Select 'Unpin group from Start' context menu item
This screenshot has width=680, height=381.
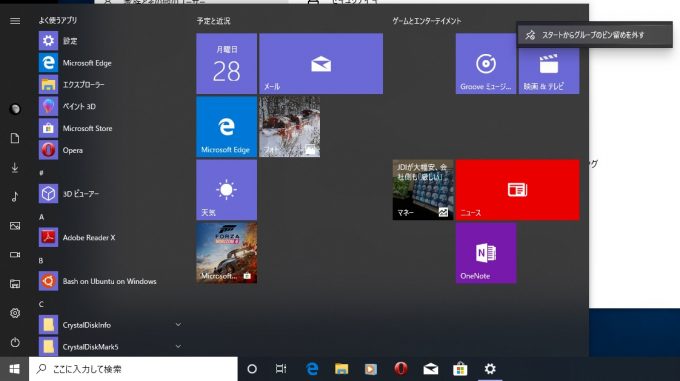[595, 35]
